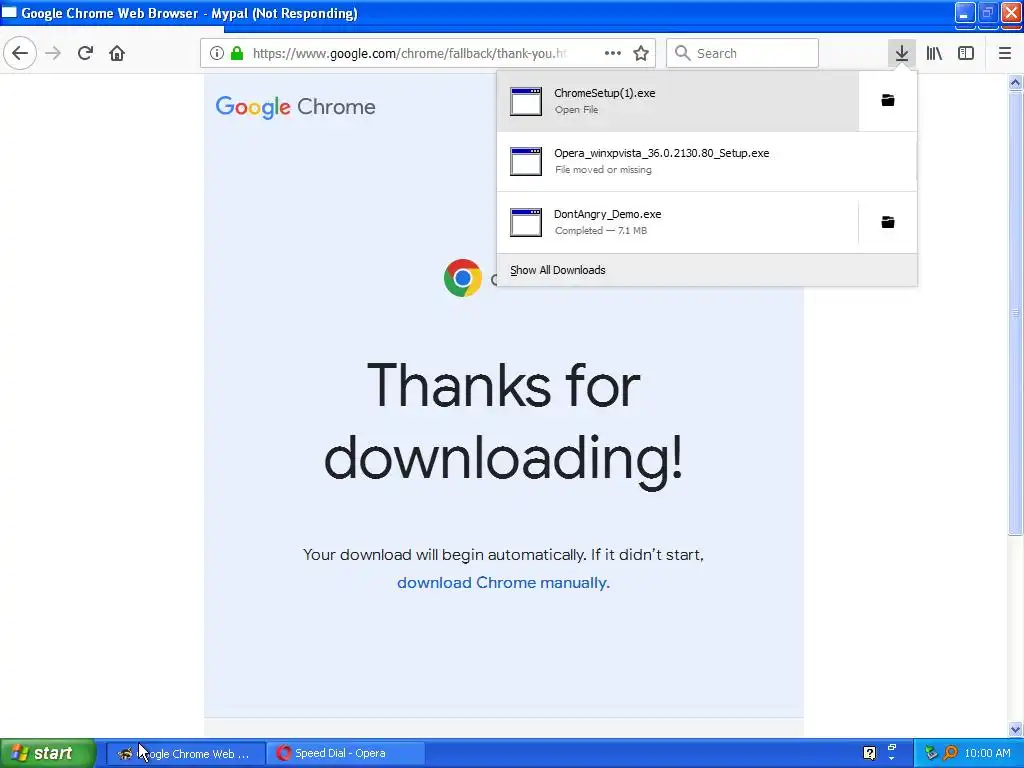
Task: Bookmark this page with the star
Action: click(x=641, y=53)
